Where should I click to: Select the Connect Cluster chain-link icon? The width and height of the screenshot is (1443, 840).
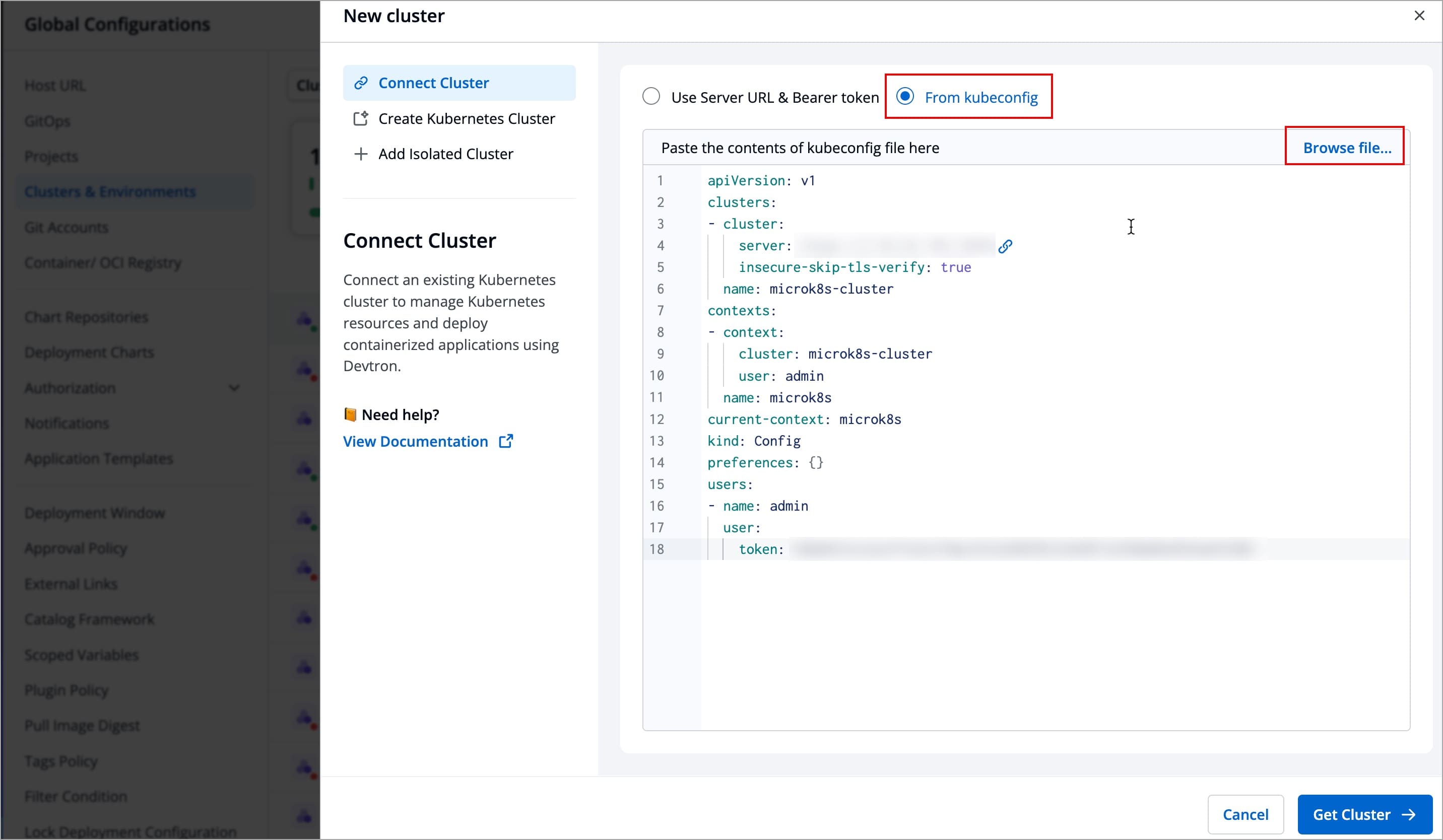pyautogui.click(x=361, y=83)
